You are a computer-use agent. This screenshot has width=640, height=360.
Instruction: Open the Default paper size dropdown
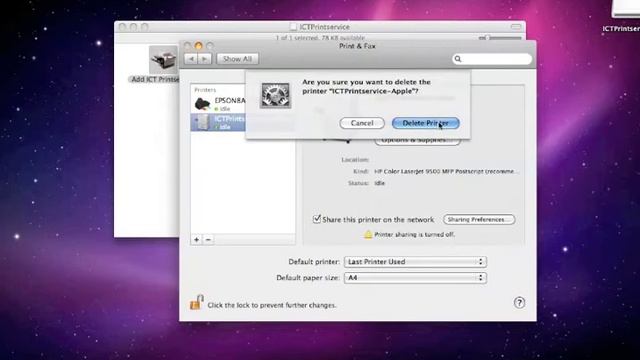415,278
